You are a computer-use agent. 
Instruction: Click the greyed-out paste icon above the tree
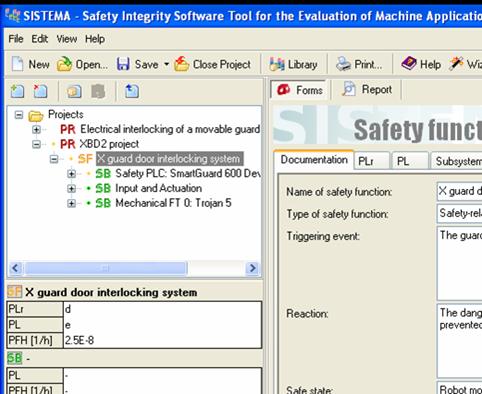pyautogui.click(x=98, y=91)
